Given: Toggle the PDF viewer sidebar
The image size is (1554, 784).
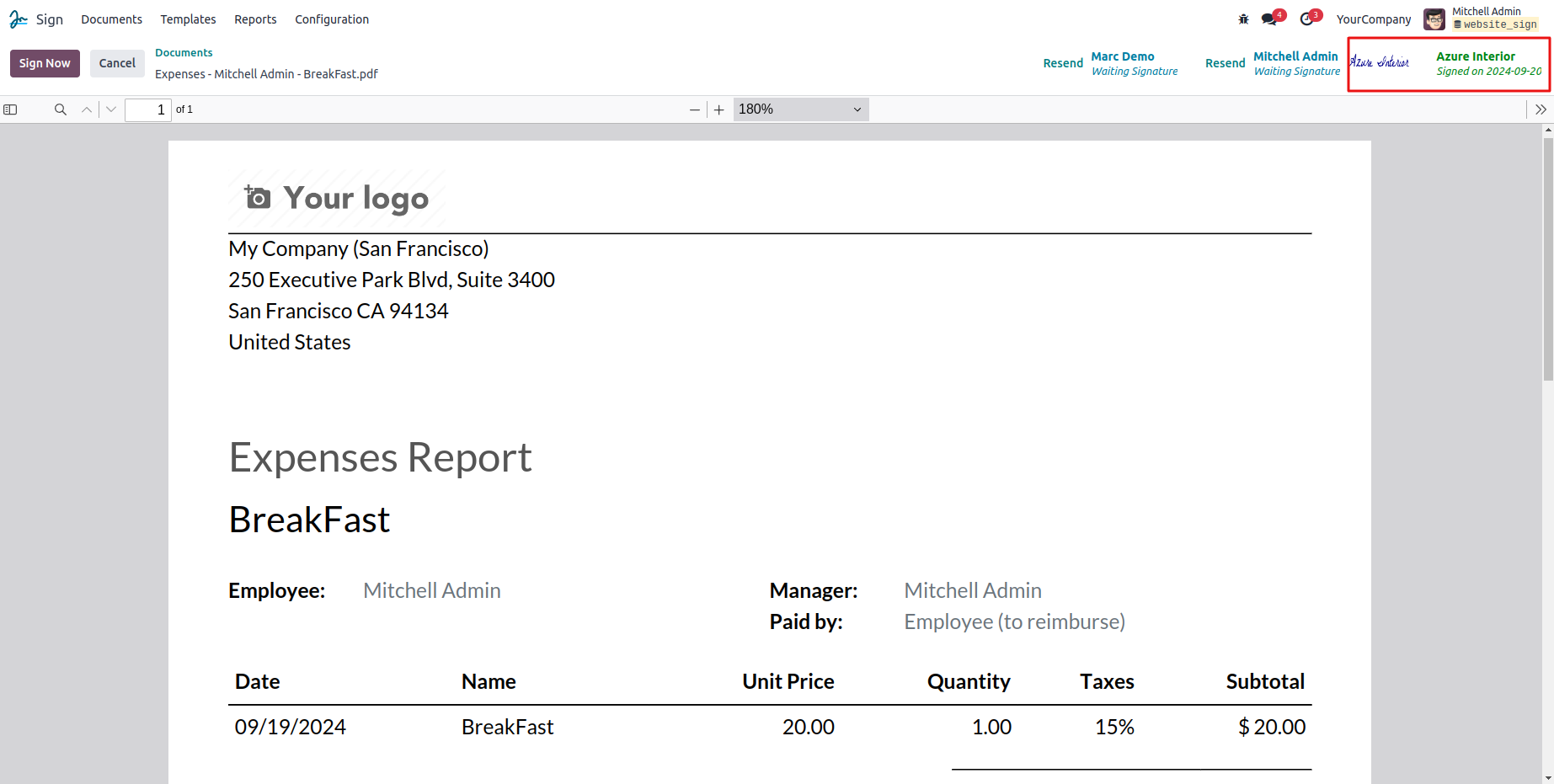Looking at the screenshot, I should 10,109.
